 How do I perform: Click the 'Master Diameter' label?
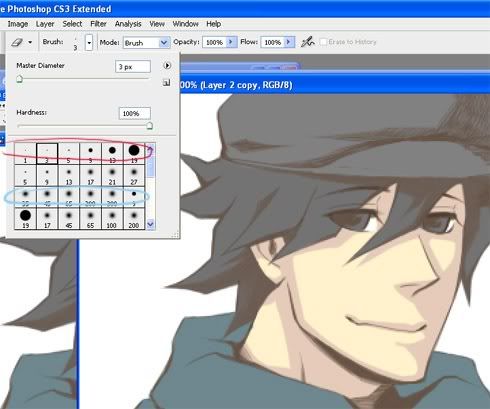pyautogui.click(x=40, y=66)
